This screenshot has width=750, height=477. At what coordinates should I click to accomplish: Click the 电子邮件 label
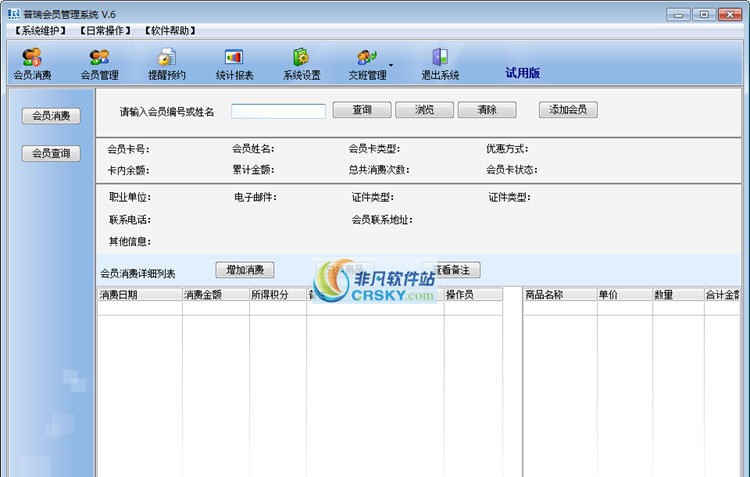(x=255, y=197)
